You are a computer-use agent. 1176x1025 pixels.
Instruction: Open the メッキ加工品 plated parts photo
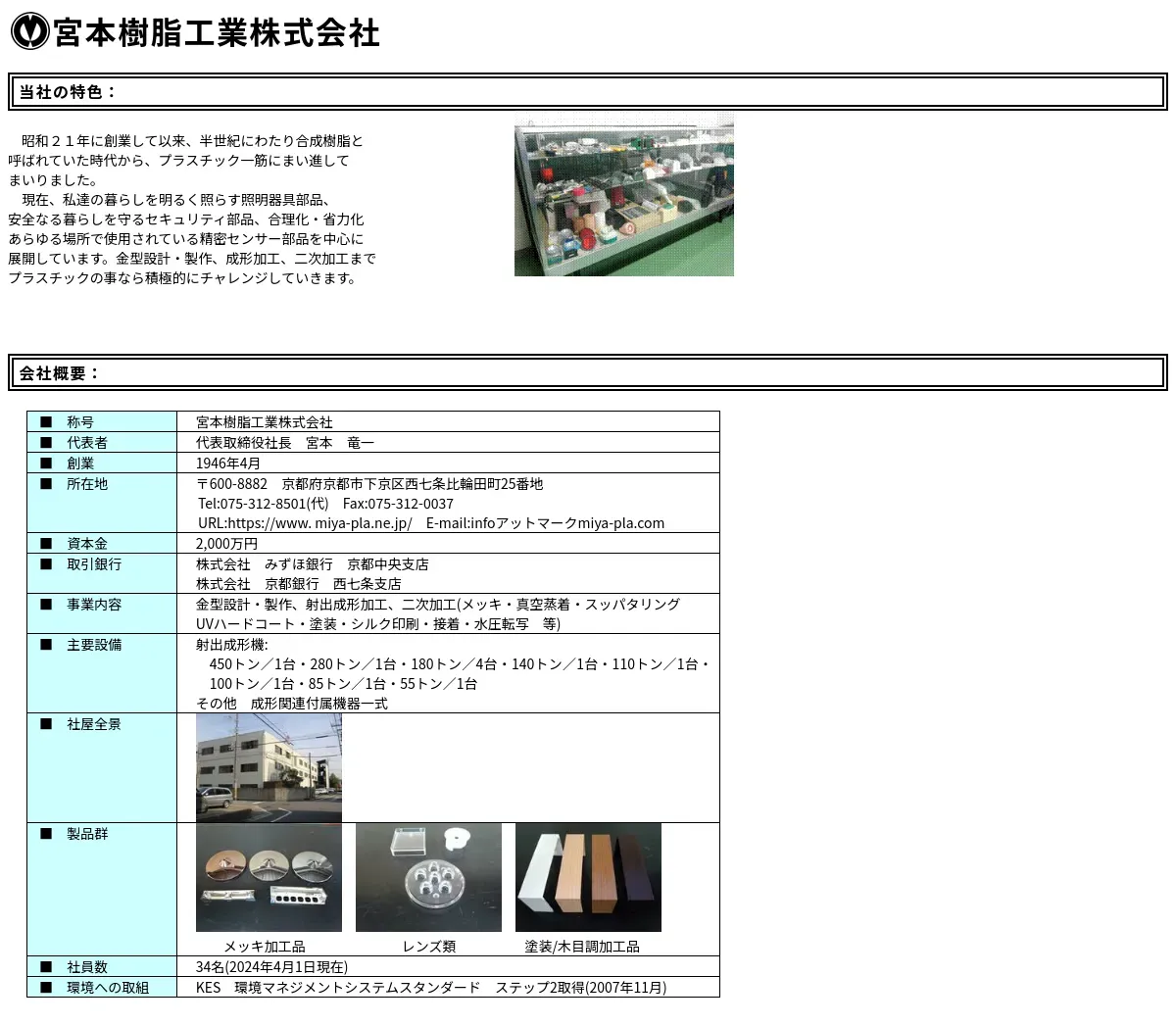tap(269, 877)
